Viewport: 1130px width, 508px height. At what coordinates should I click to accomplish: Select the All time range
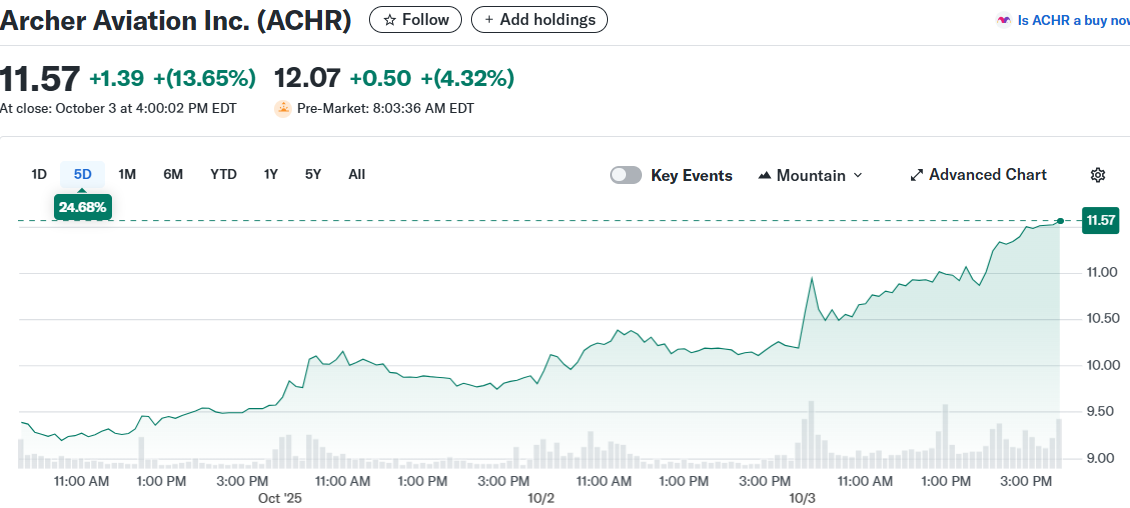[x=357, y=174]
